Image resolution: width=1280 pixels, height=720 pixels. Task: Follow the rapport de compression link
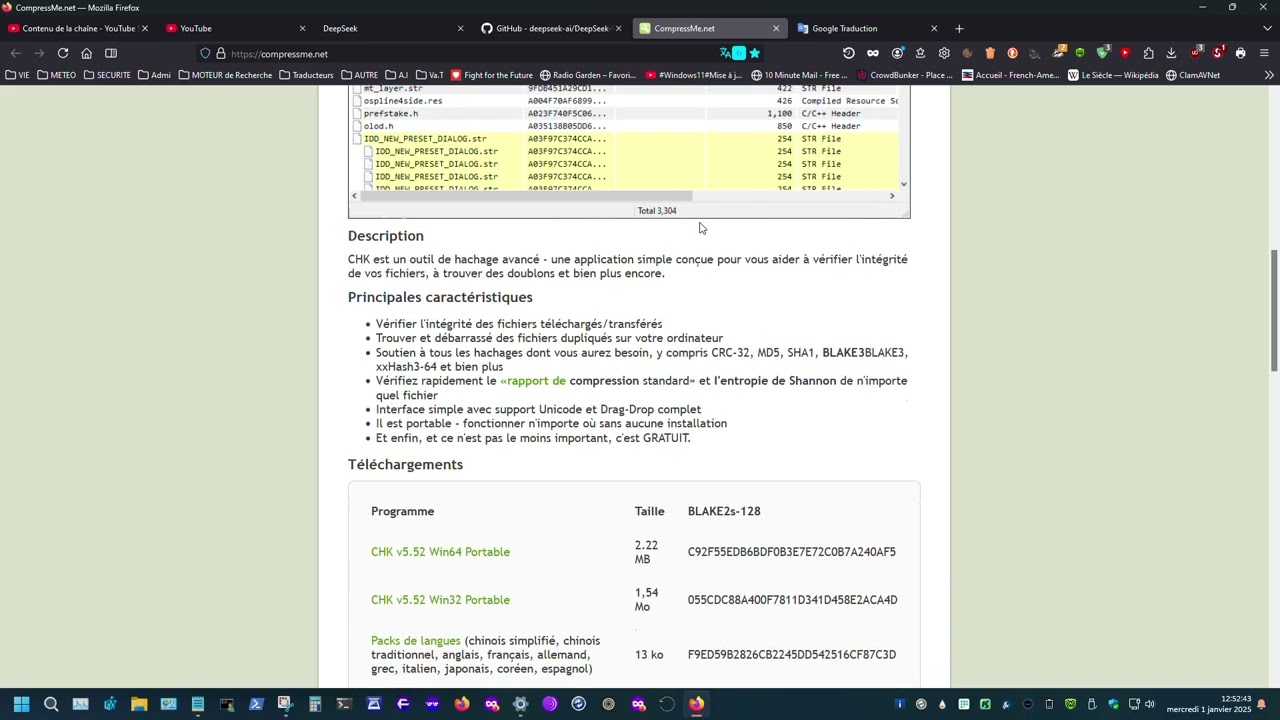point(533,381)
